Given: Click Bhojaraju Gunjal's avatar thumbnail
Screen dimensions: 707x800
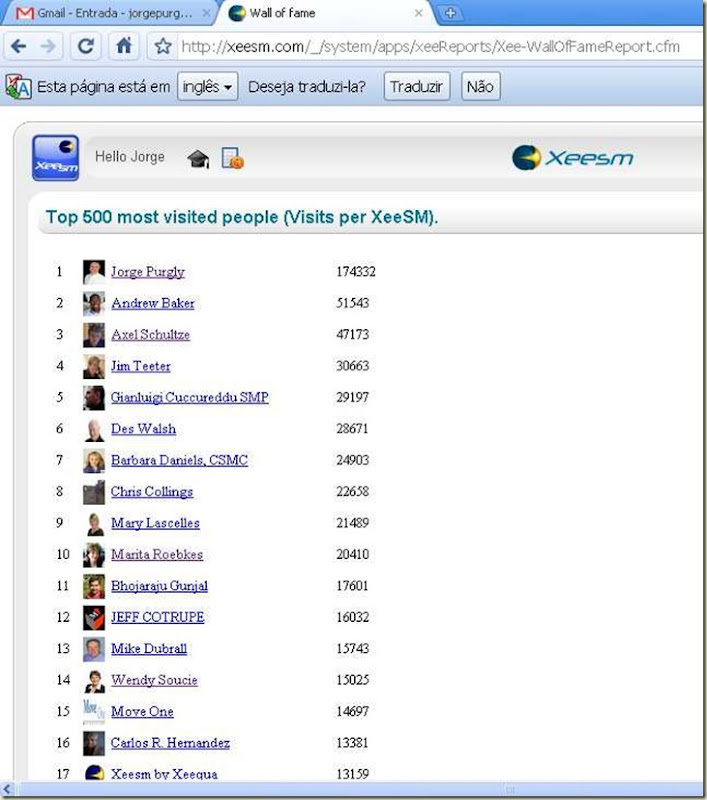Looking at the screenshot, I should (x=94, y=587).
